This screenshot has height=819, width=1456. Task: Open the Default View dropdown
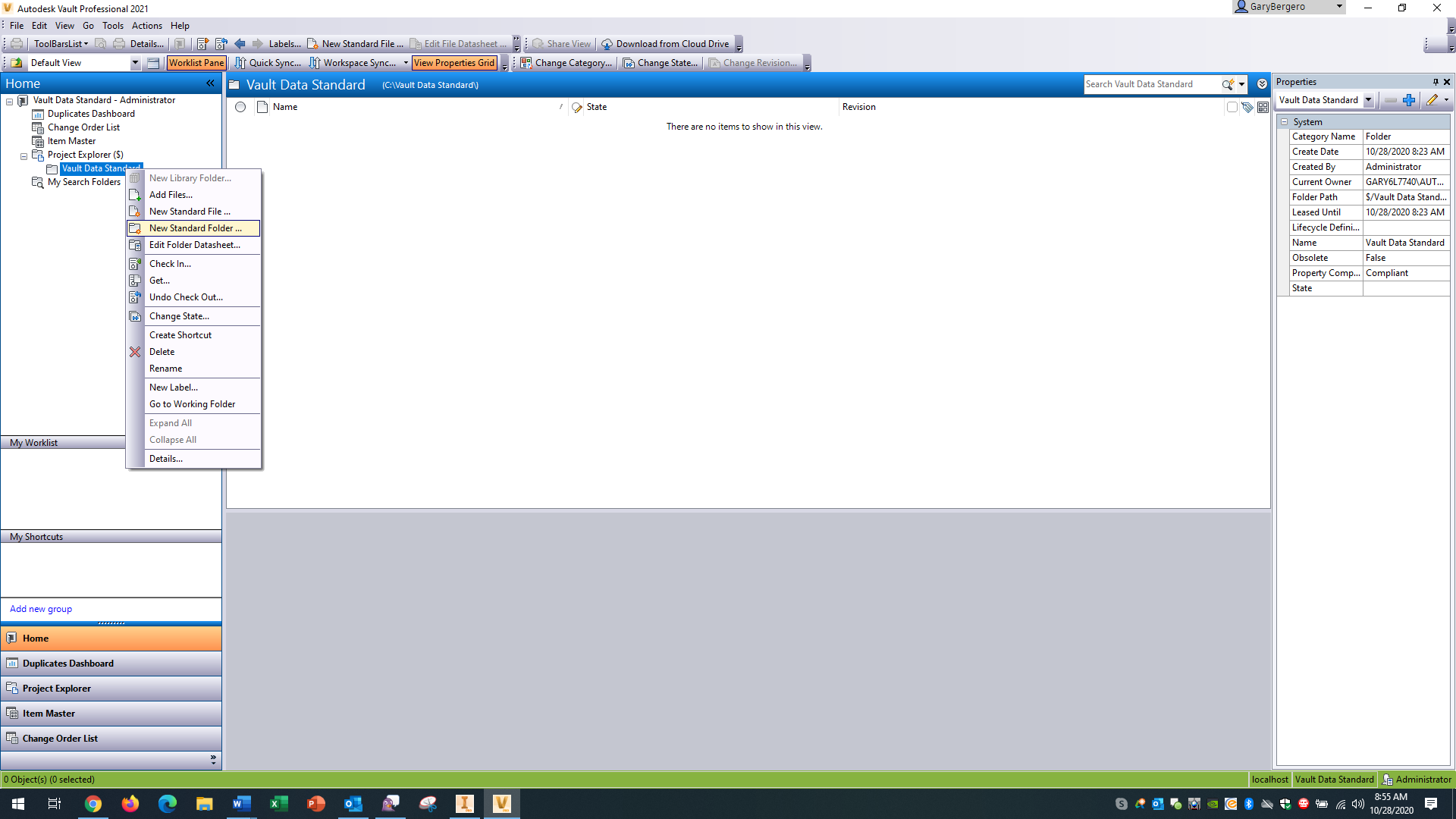134,63
